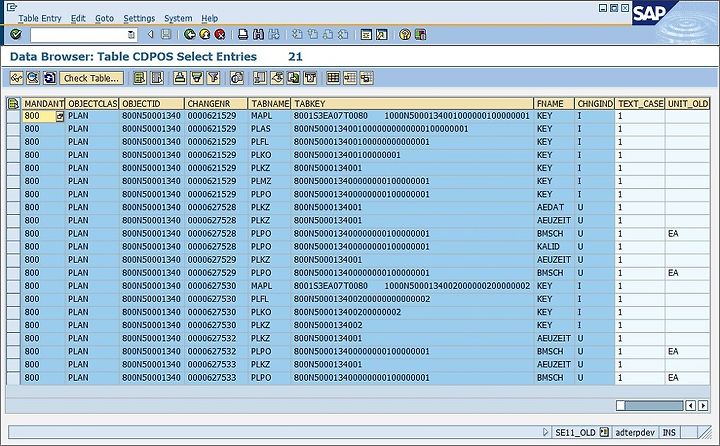Click the Check Table... button

click(91, 78)
